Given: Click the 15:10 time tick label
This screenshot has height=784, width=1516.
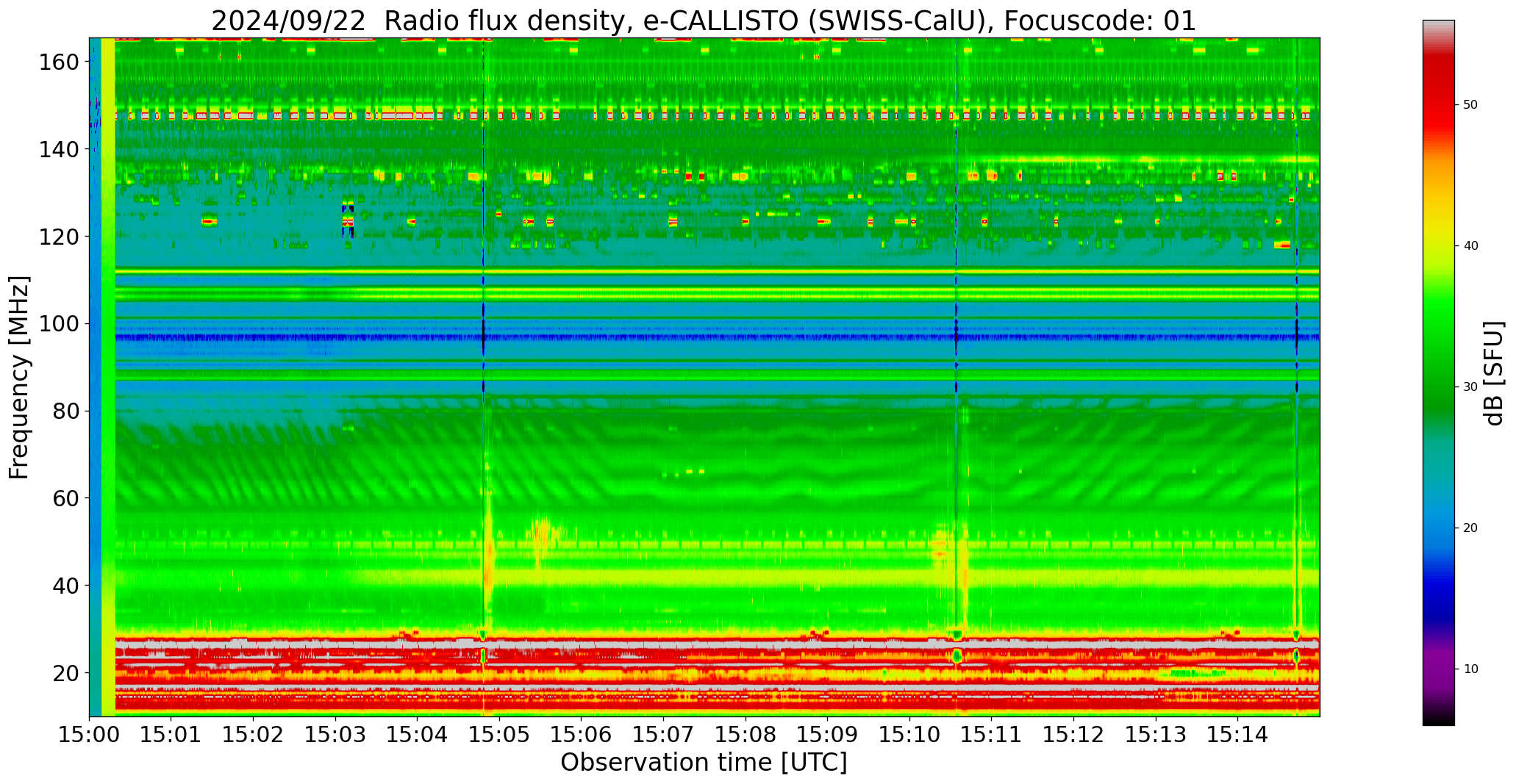Looking at the screenshot, I should pos(909,733).
